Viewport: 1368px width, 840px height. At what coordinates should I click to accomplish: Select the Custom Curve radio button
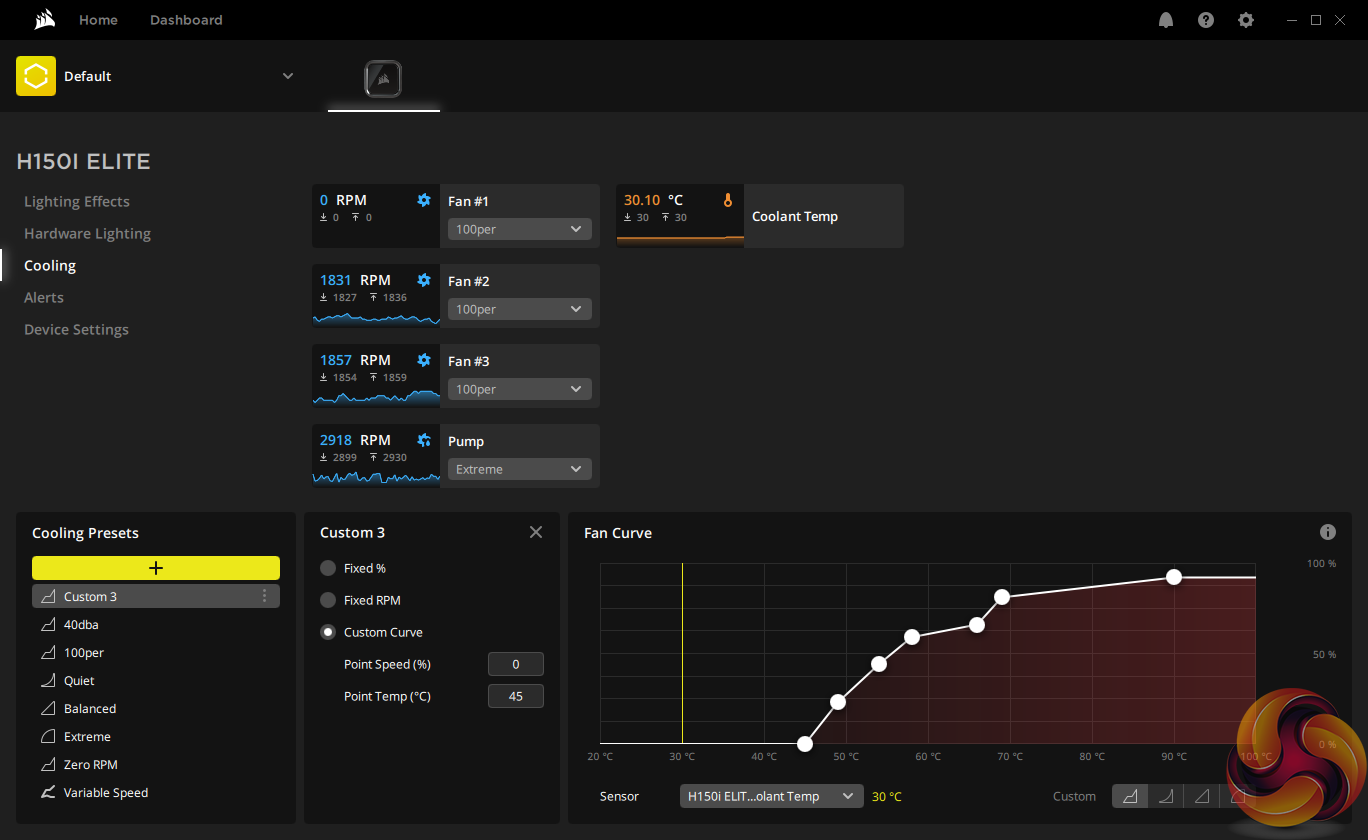click(x=328, y=632)
